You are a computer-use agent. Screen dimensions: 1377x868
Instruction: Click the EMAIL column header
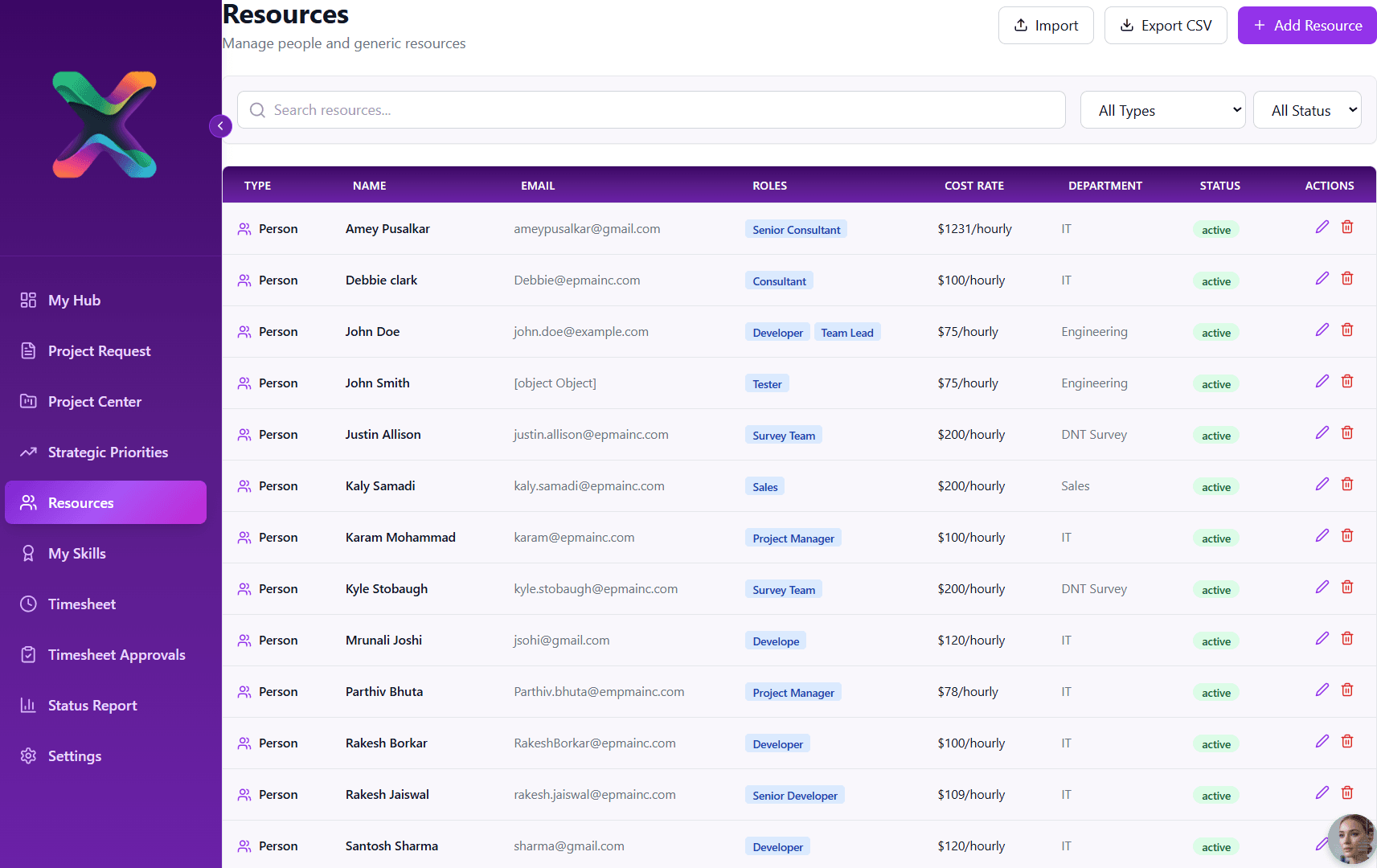(538, 186)
